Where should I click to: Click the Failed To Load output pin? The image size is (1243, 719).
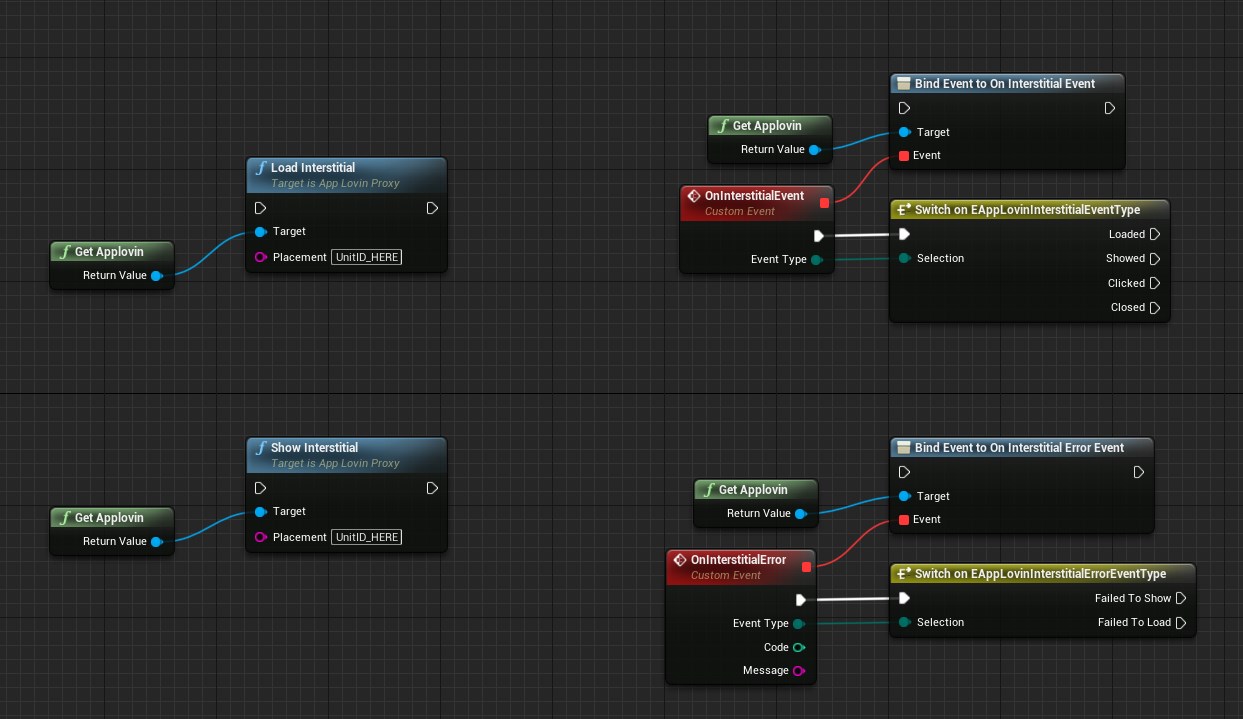pos(1180,622)
